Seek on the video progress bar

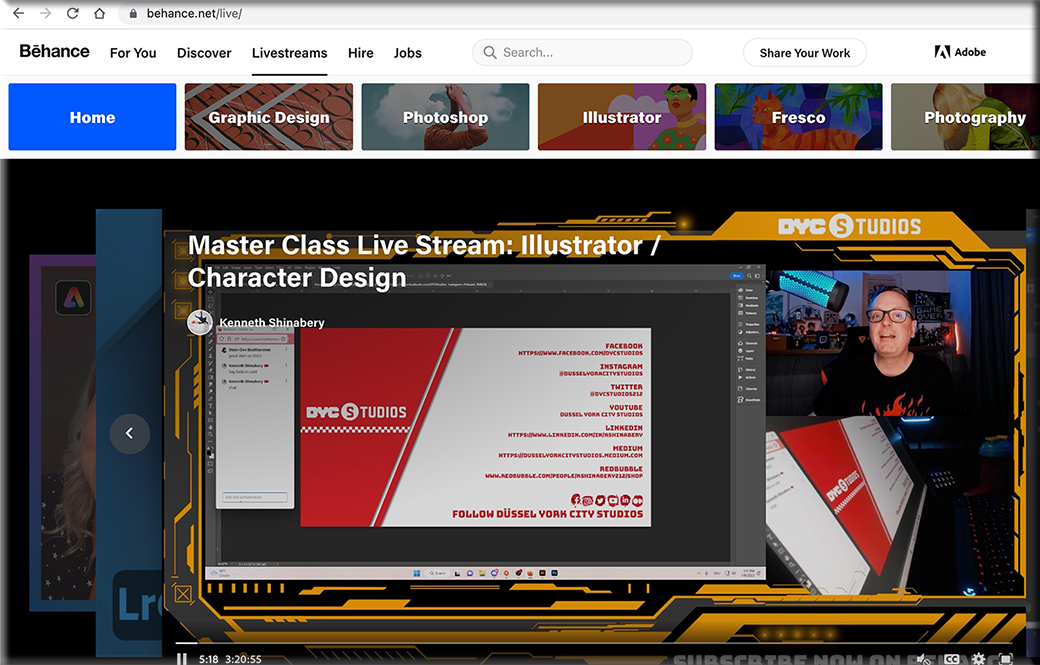pyautogui.click(x=594, y=642)
